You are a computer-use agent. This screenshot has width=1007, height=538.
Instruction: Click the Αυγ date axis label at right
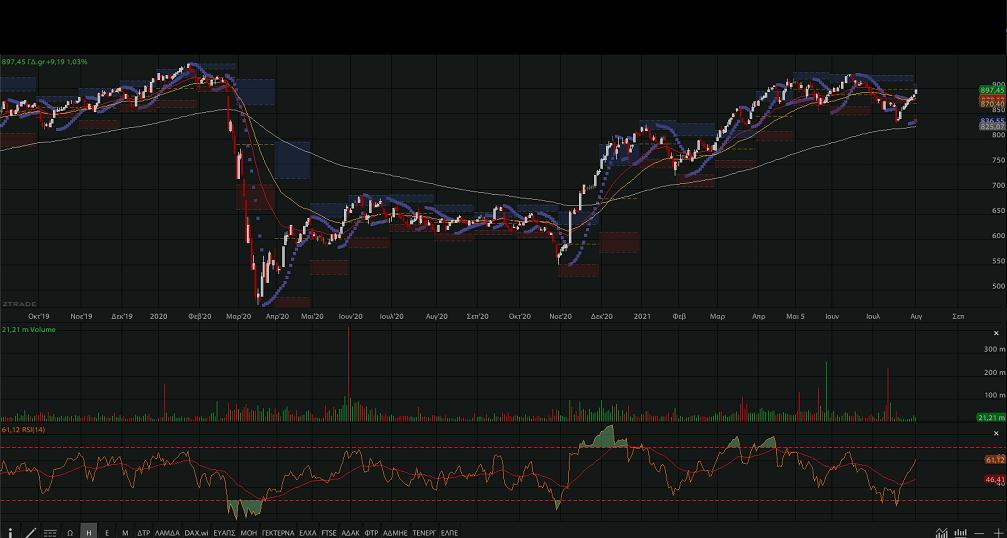pos(916,317)
